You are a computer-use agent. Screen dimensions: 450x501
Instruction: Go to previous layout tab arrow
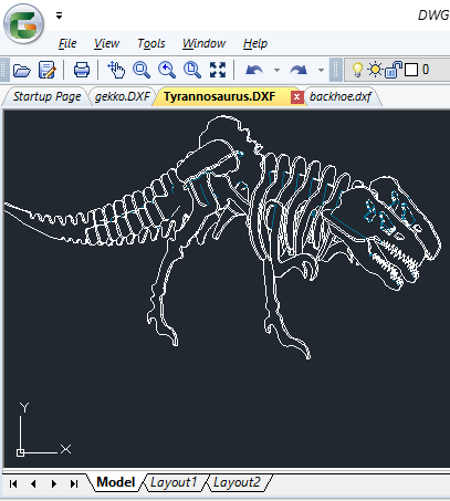33,484
